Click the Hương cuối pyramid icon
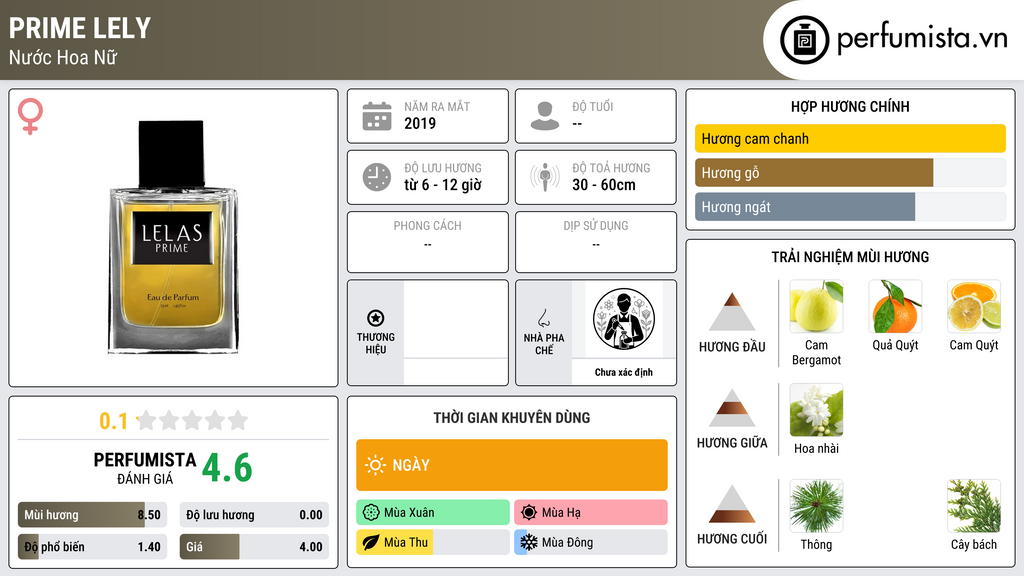The width and height of the screenshot is (1024, 576). coord(732,504)
